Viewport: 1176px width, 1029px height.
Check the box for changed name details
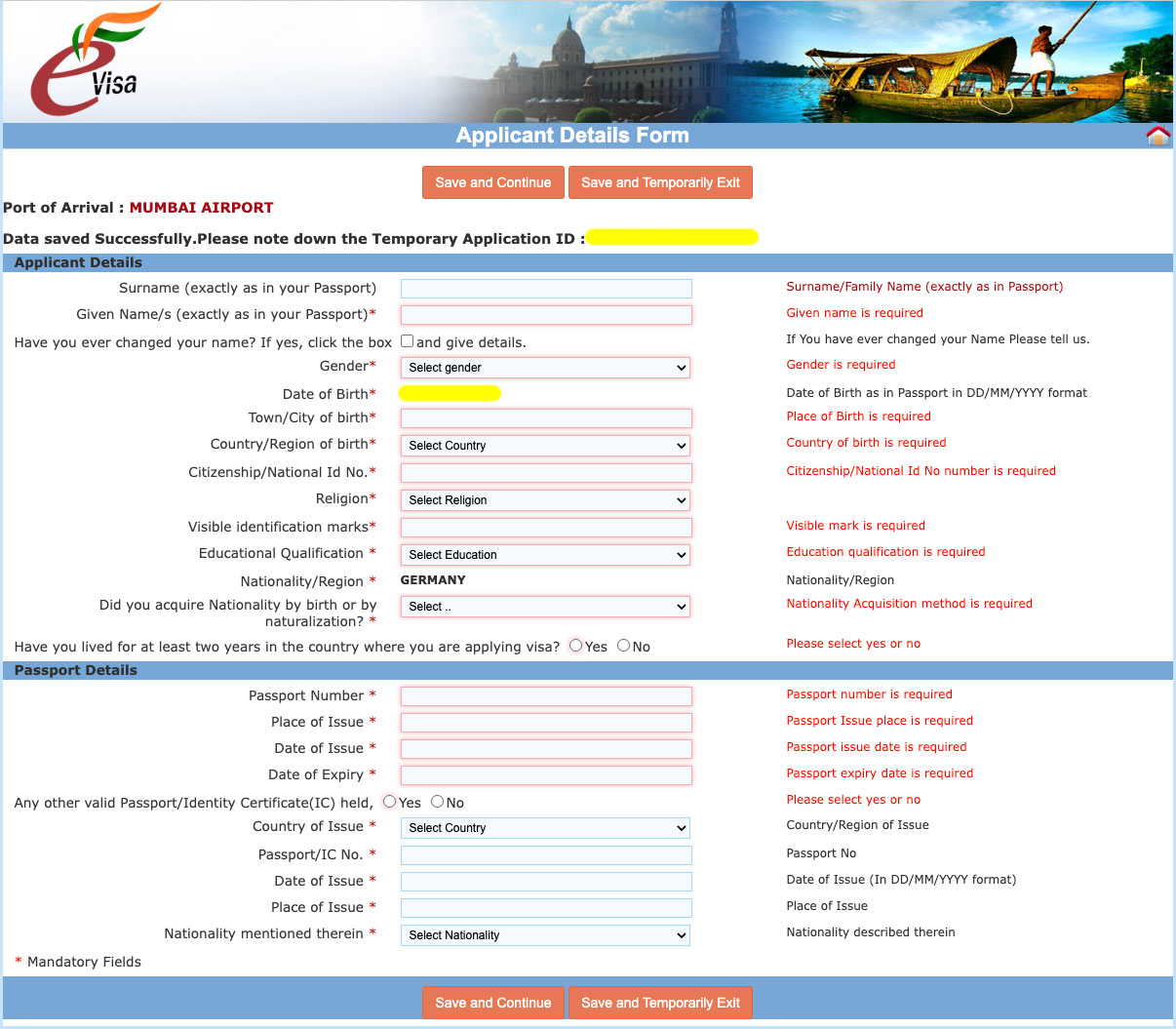407,339
